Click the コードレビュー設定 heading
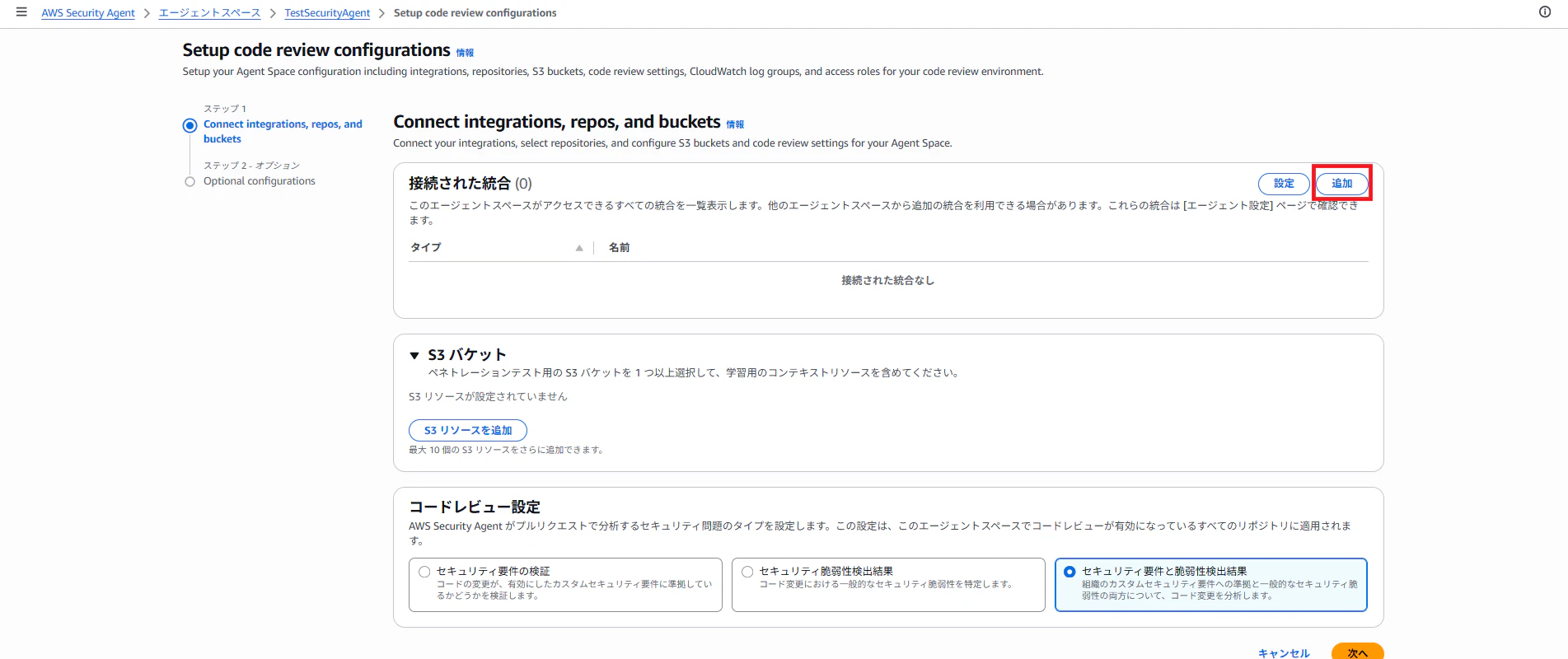 475,507
